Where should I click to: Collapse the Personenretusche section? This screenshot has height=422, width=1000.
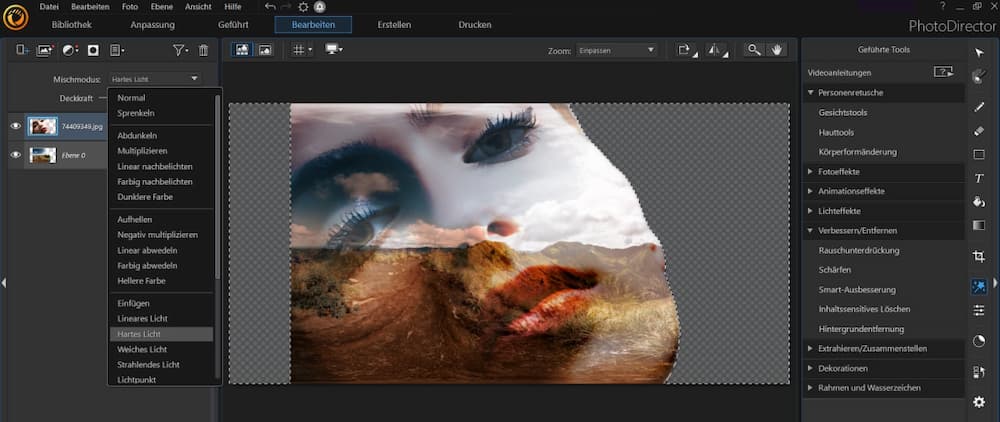pos(850,92)
